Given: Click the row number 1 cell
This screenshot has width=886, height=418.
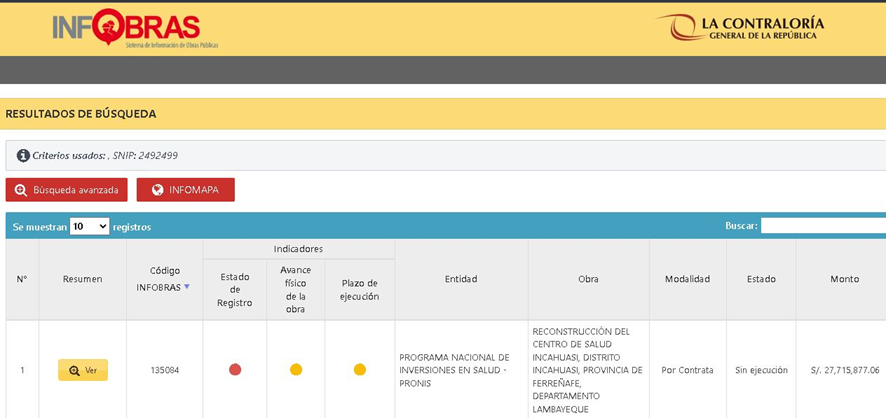Looking at the screenshot, I should (x=22, y=370).
